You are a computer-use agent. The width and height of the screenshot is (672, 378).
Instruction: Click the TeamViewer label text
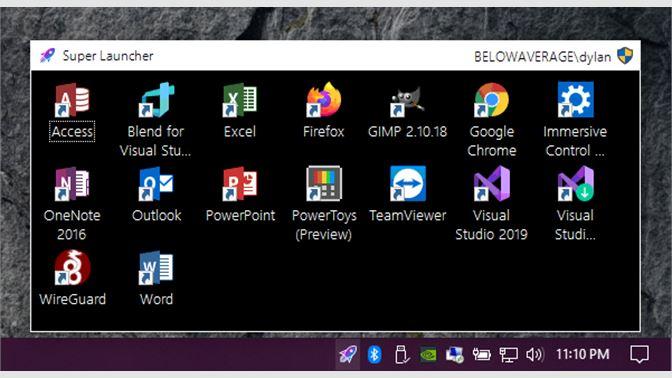coord(408,215)
